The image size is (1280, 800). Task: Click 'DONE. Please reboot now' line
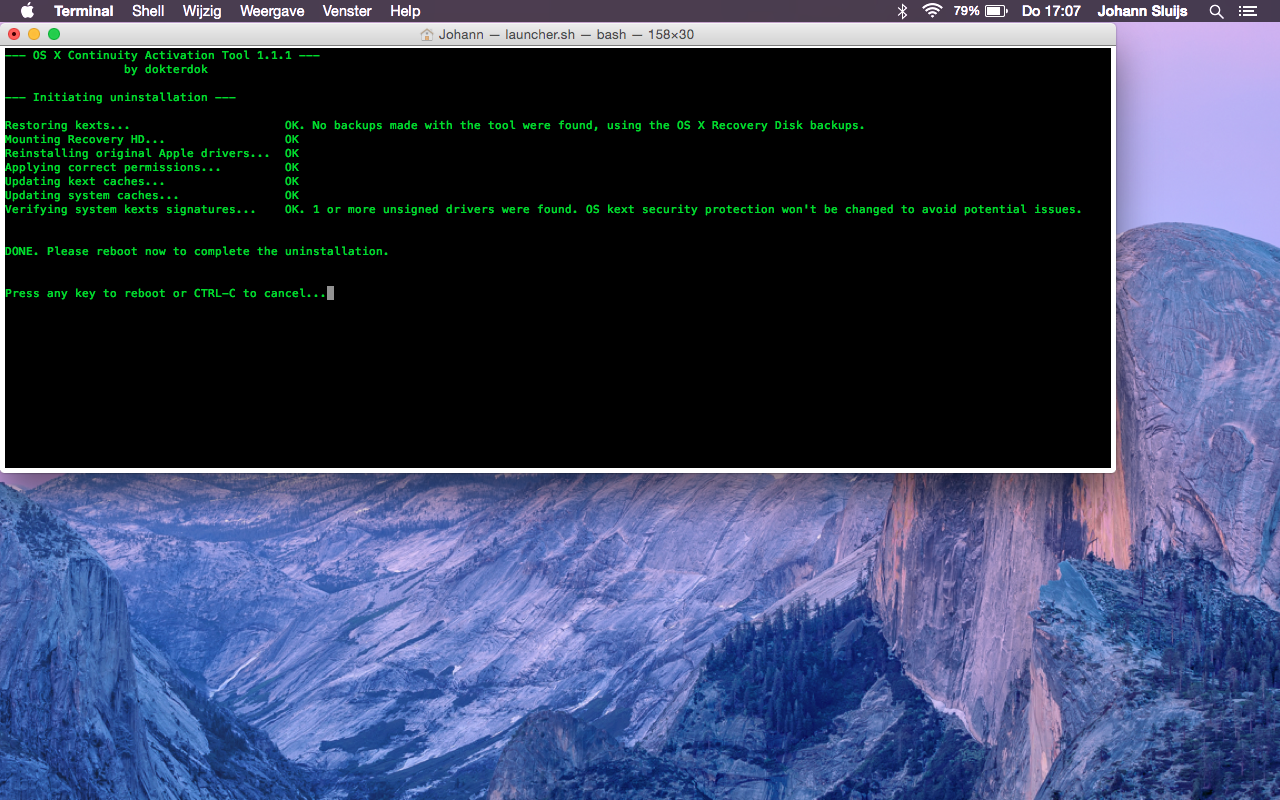click(197, 251)
